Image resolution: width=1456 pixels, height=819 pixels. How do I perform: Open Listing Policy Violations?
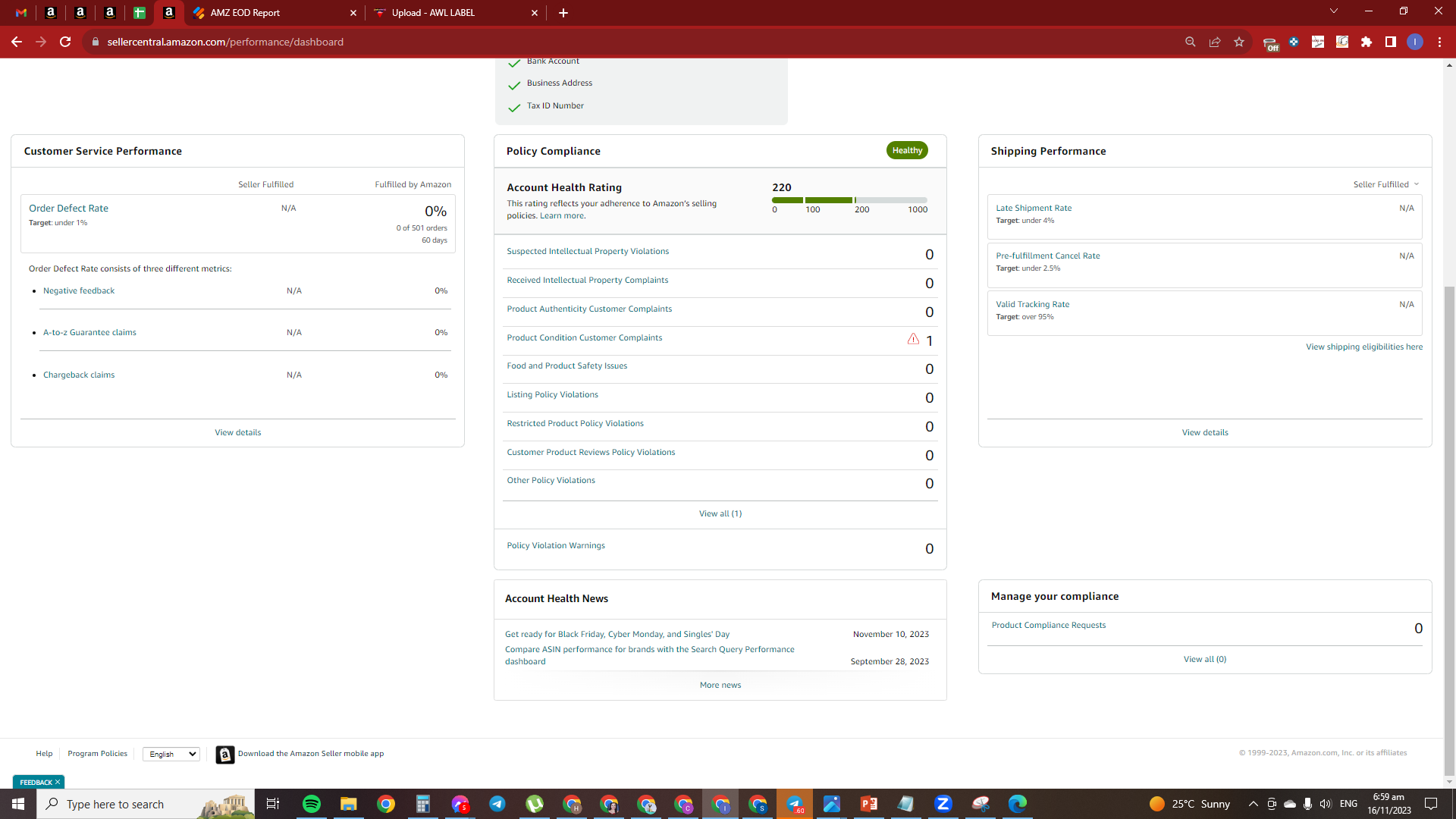pos(552,394)
